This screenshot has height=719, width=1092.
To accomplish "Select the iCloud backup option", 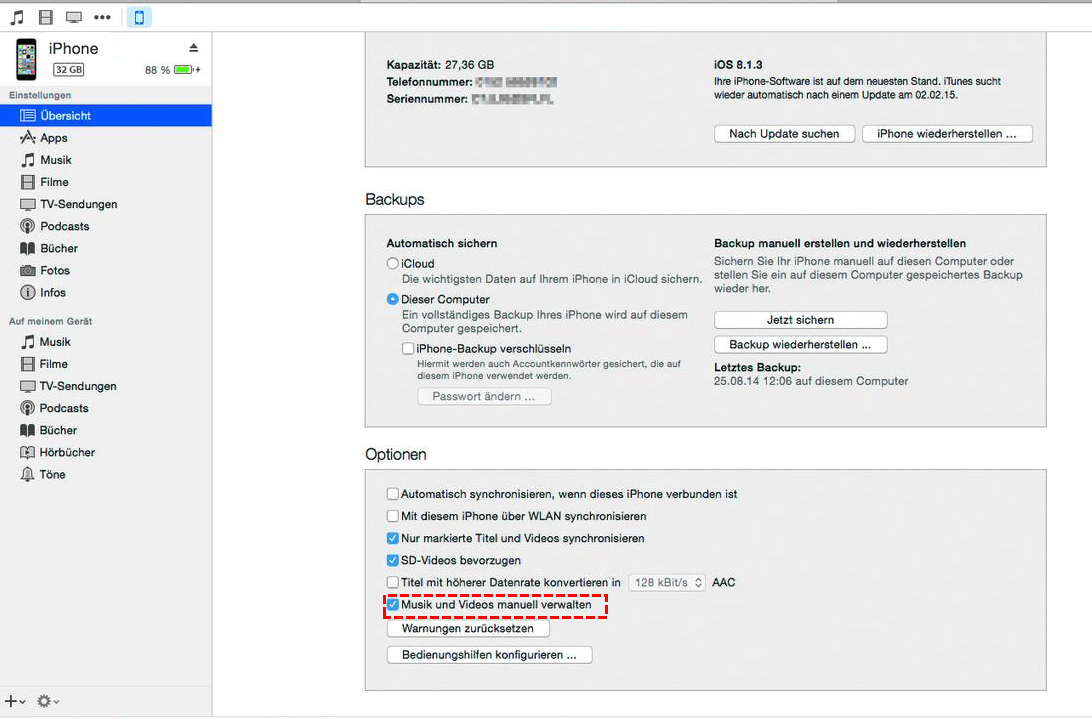I will pyautogui.click(x=393, y=263).
